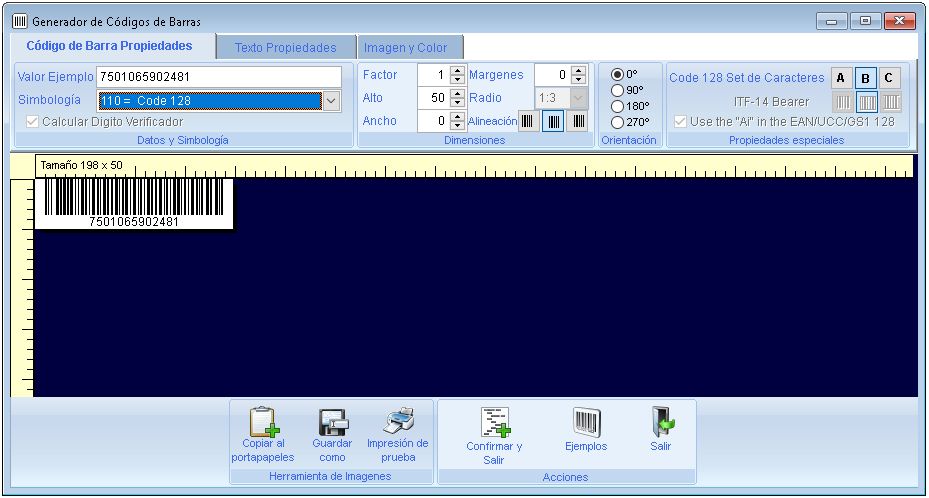Increase the Factor spinner value
This screenshot has width=929, height=498.
pos(457,71)
